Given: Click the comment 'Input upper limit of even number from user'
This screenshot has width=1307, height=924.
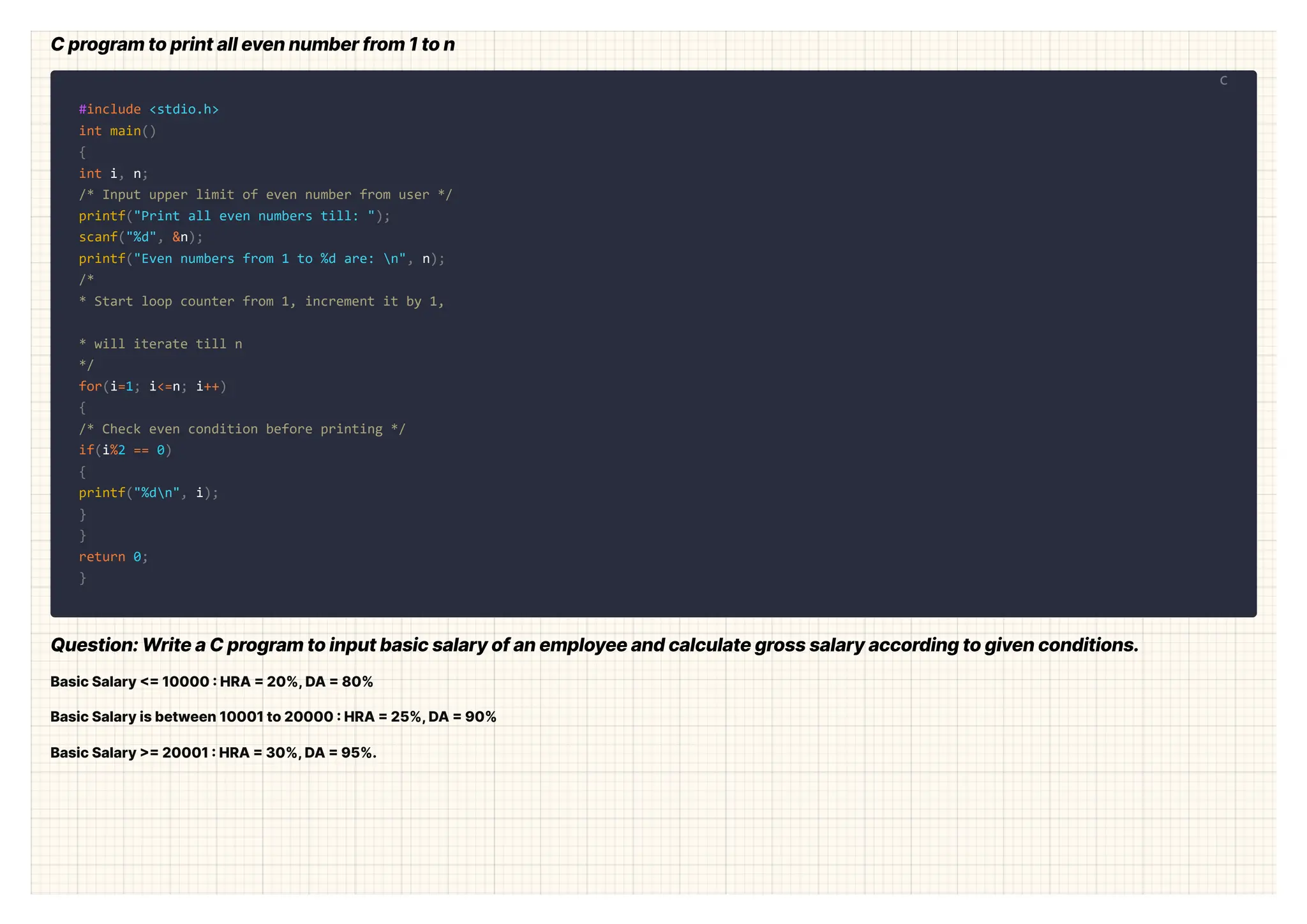Looking at the screenshot, I should pos(265,195).
